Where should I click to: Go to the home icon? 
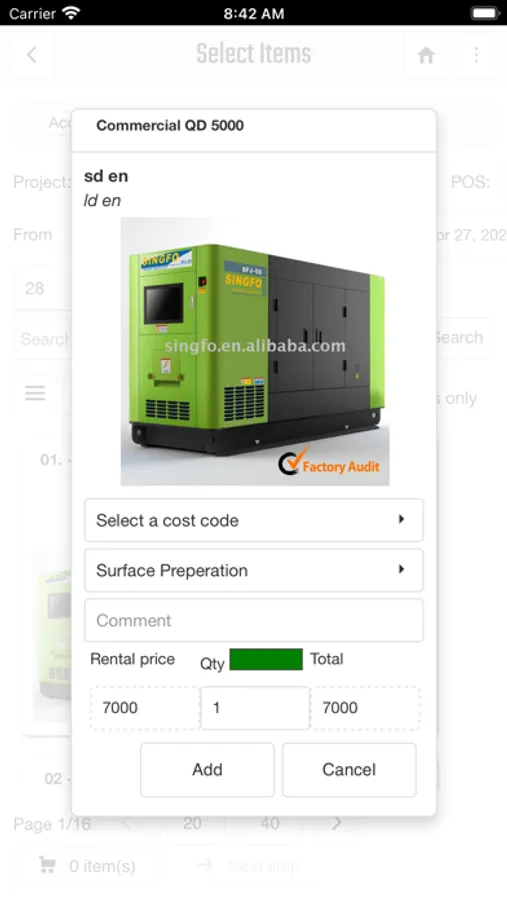click(426, 55)
